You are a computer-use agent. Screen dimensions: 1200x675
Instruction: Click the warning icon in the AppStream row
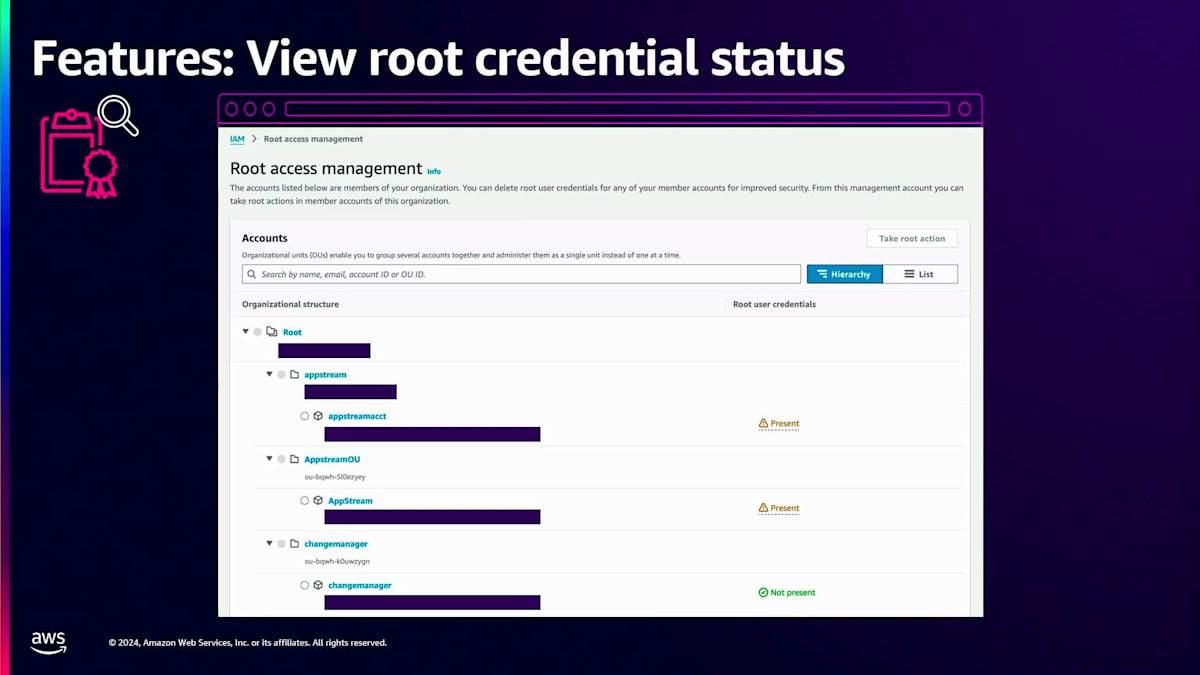click(x=763, y=508)
